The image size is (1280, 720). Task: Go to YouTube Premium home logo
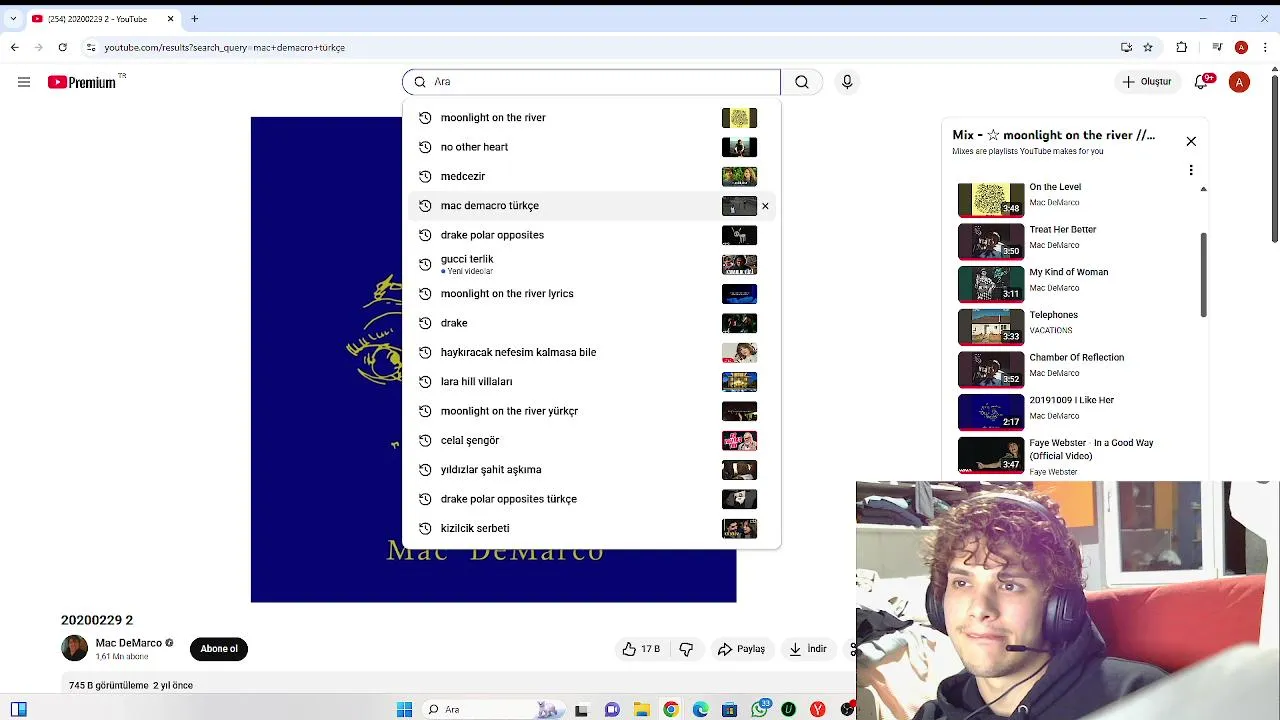pos(84,82)
